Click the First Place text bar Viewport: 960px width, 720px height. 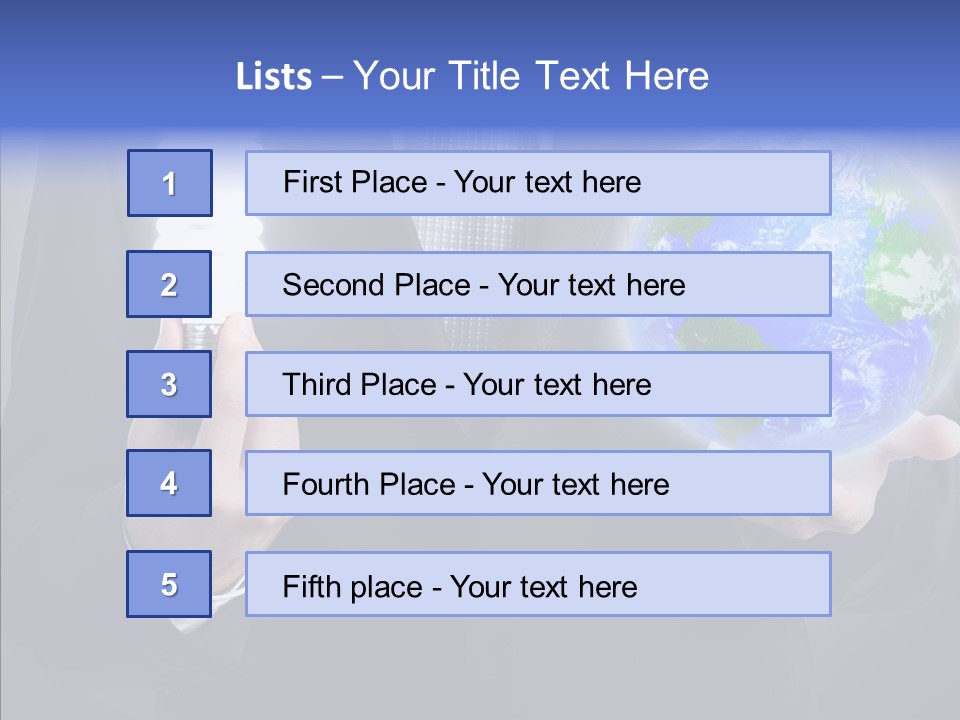538,183
